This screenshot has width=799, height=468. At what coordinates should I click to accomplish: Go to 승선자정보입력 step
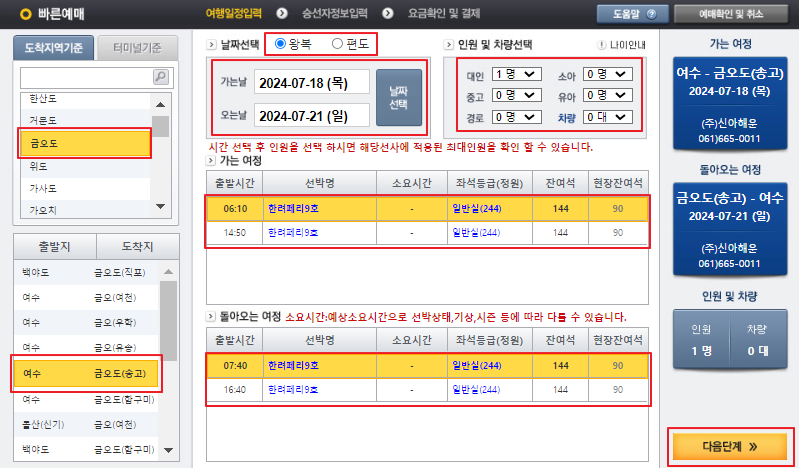pos(335,13)
